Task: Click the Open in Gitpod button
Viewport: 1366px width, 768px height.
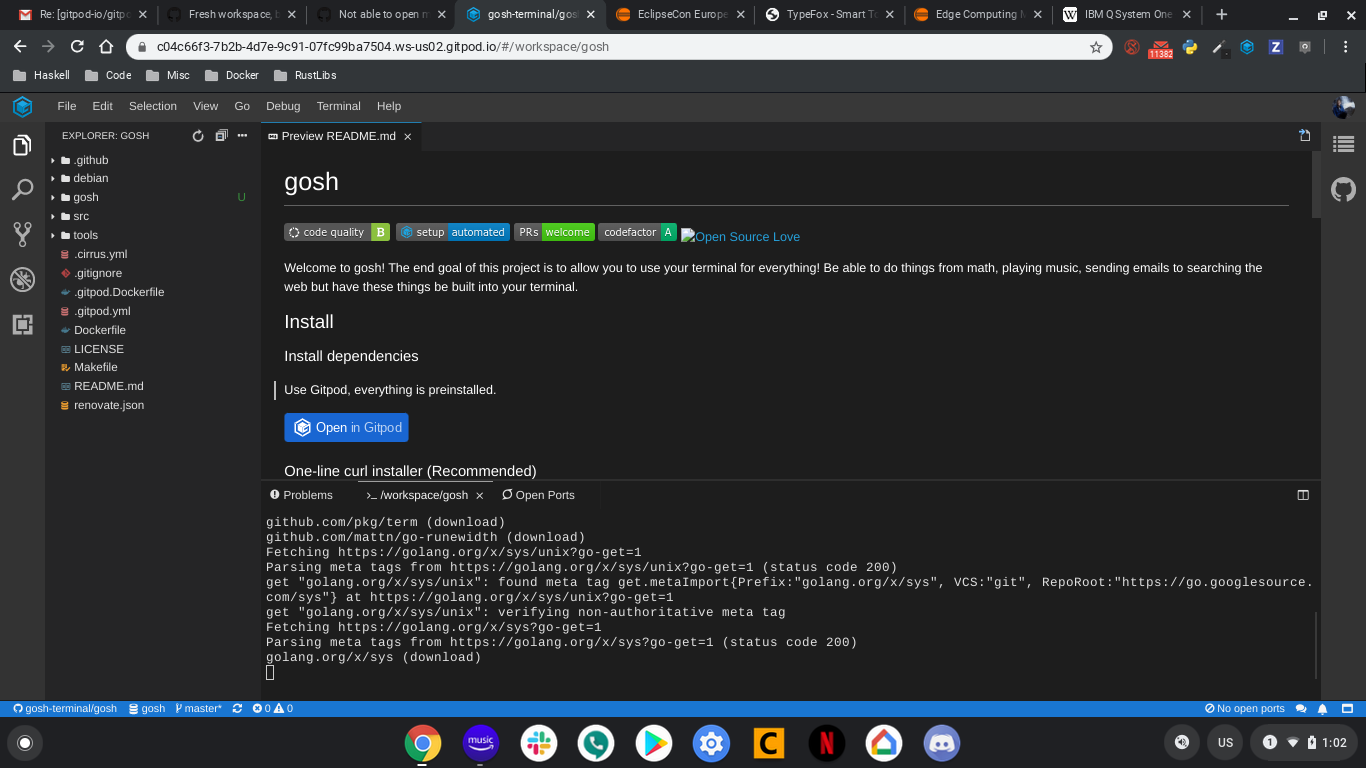Action: pyautogui.click(x=346, y=427)
